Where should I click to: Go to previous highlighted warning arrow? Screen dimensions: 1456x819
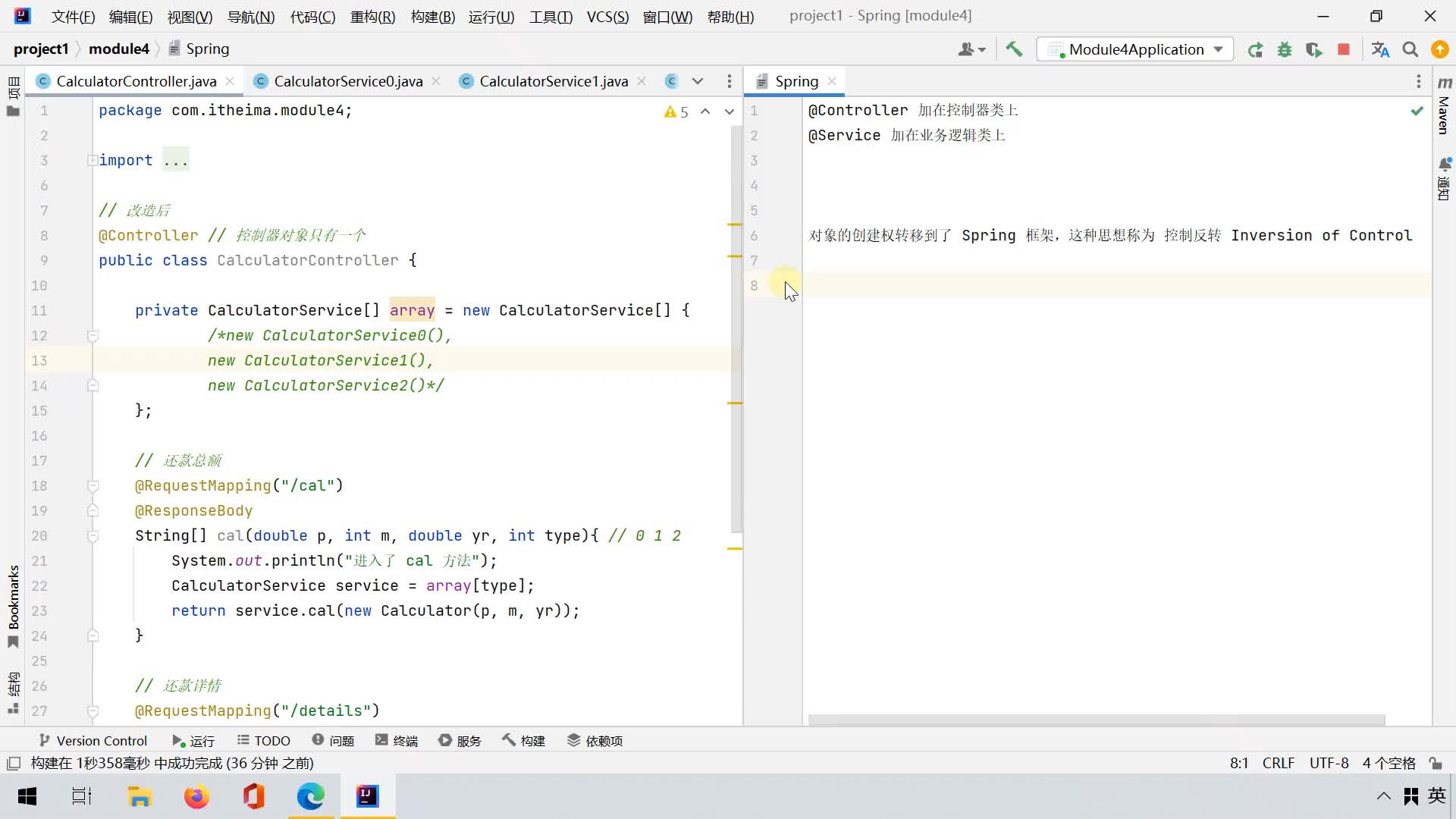click(705, 111)
